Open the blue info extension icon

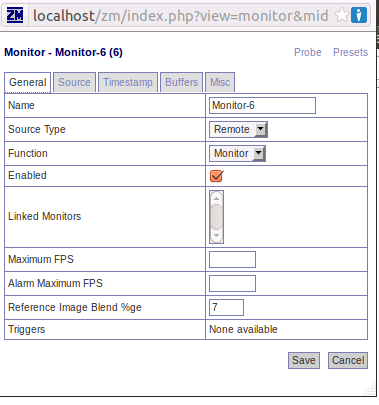tap(359, 15)
